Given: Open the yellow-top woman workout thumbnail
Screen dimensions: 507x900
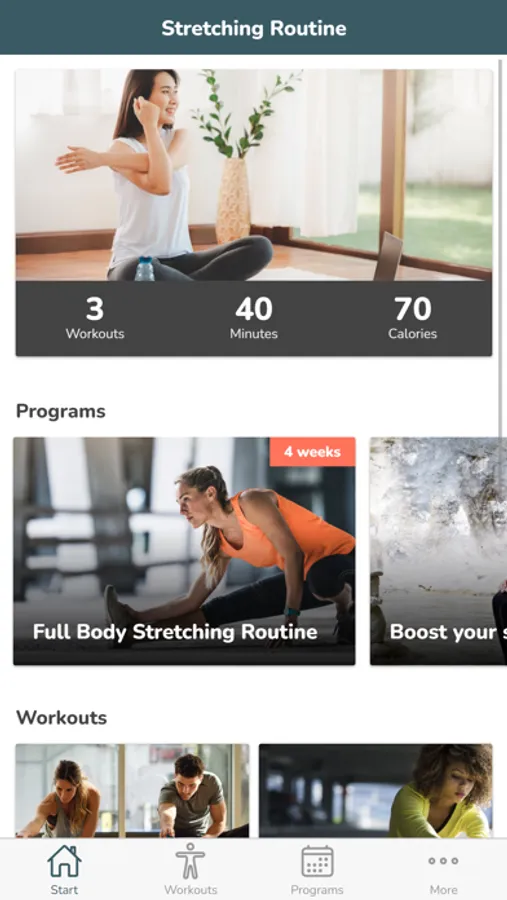Looking at the screenshot, I should click(376, 790).
